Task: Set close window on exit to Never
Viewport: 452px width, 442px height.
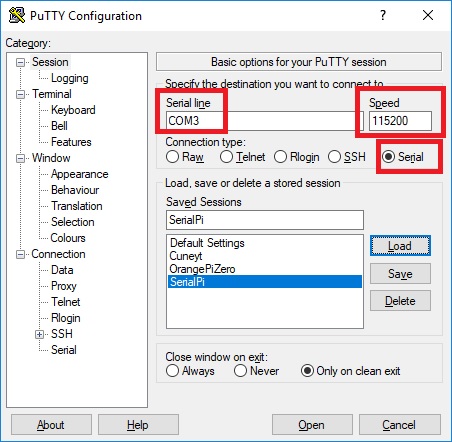Action: (x=240, y=371)
